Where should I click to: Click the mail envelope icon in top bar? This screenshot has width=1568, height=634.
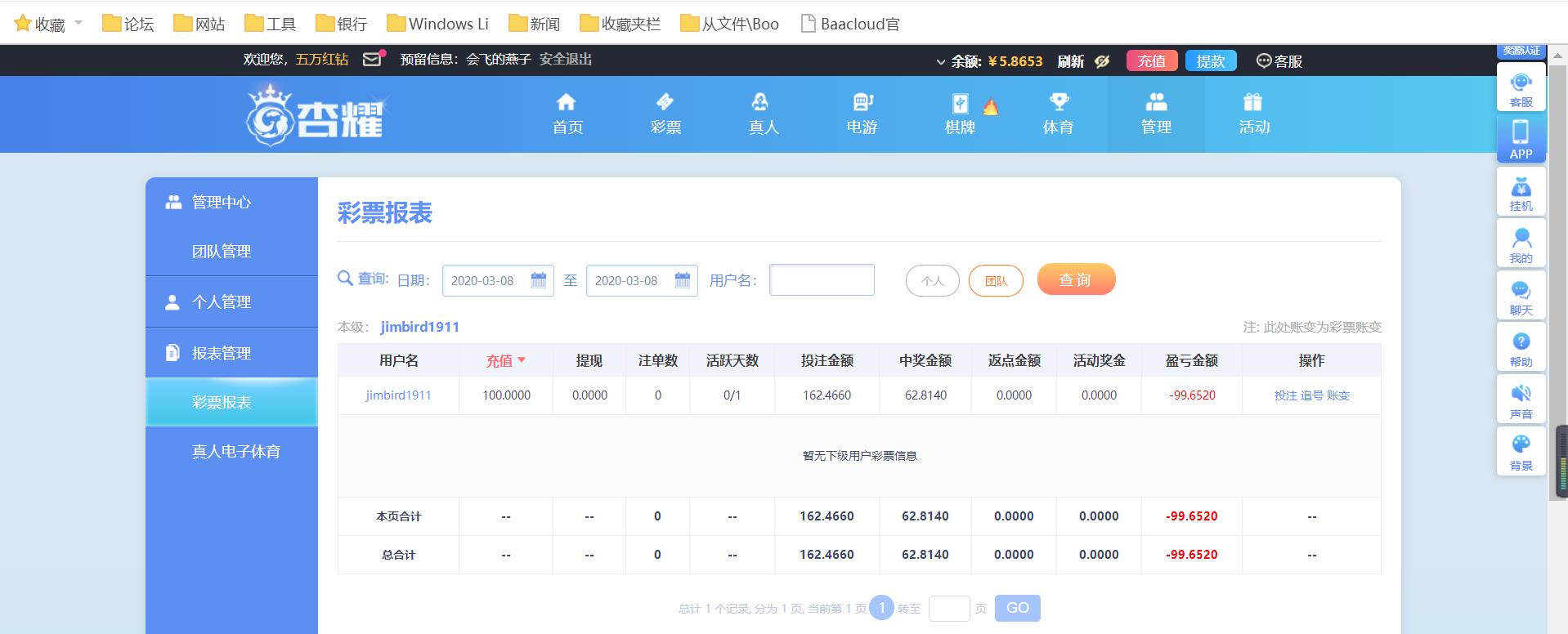pos(373,60)
